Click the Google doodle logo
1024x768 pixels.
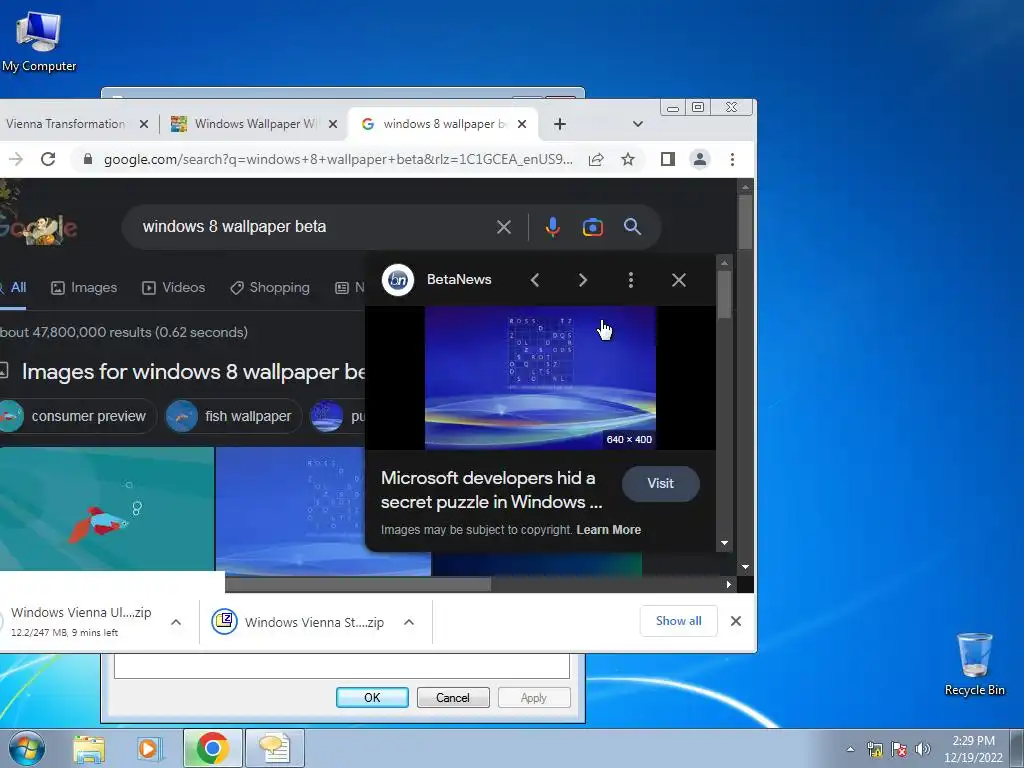tap(38, 227)
